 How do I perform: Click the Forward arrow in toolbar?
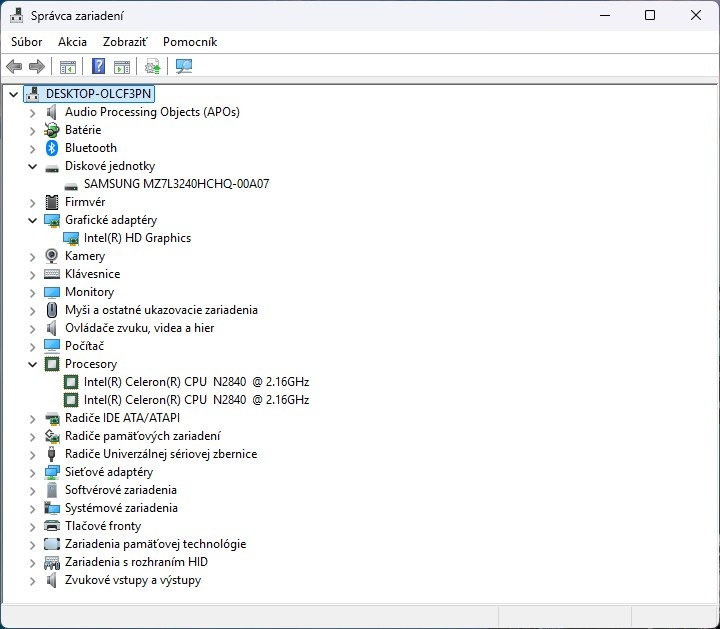(x=37, y=67)
